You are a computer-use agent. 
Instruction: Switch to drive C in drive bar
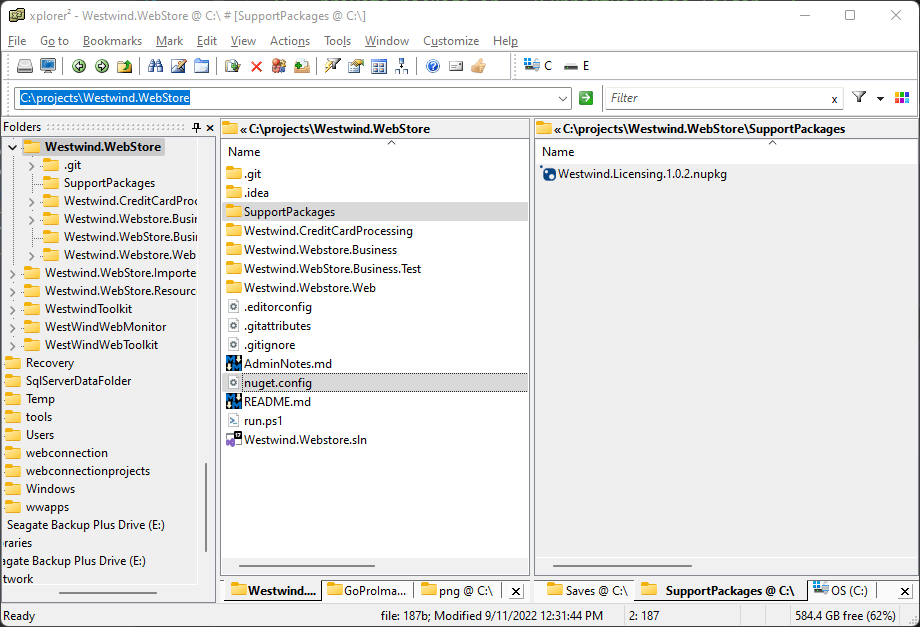tap(538, 66)
